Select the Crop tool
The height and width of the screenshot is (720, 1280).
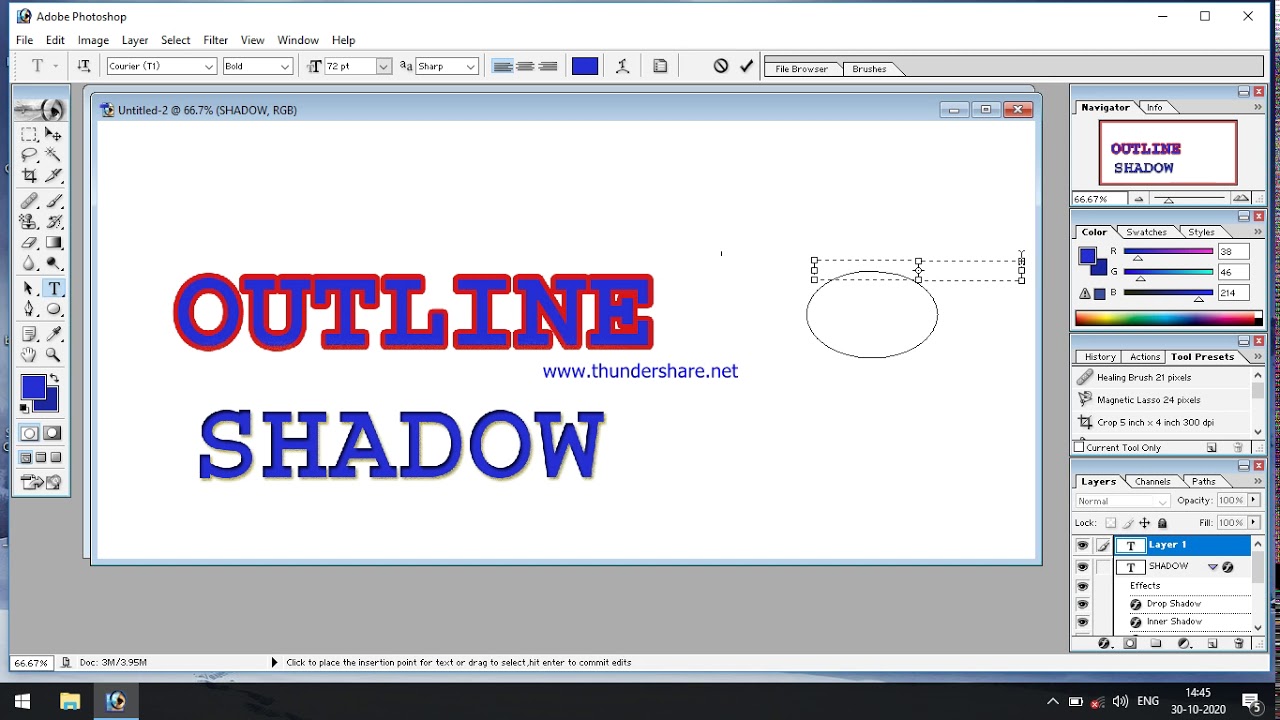point(29,175)
